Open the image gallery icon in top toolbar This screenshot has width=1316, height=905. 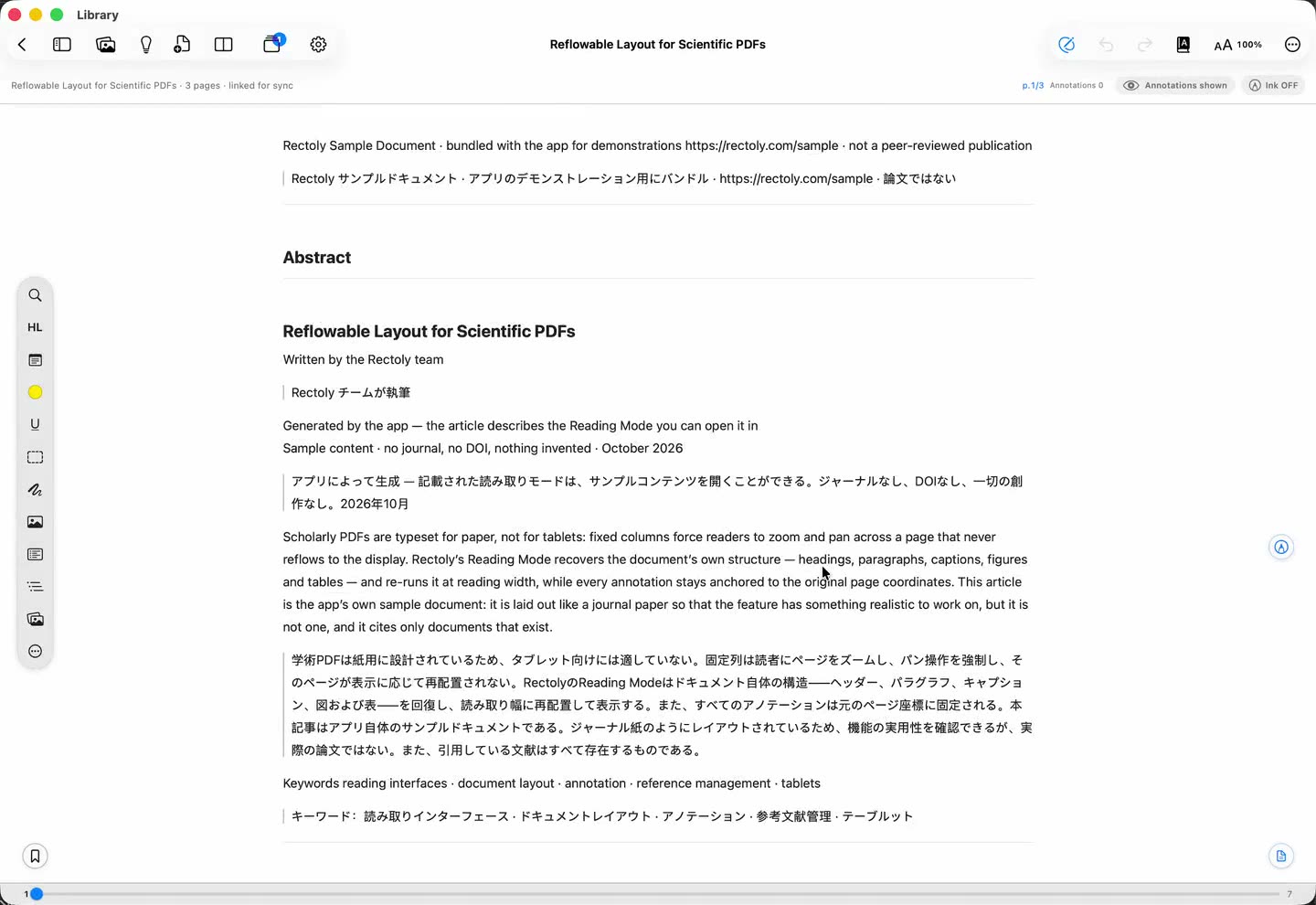[105, 44]
